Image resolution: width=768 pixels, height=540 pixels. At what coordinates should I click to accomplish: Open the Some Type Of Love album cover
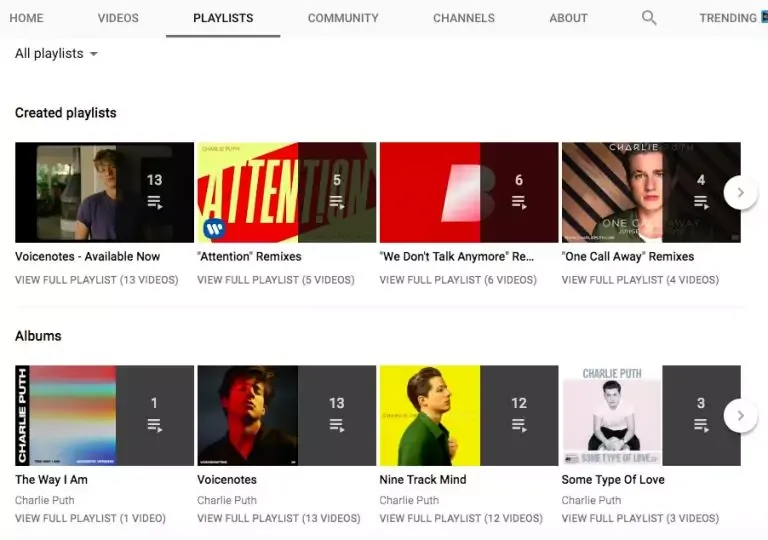(x=612, y=416)
